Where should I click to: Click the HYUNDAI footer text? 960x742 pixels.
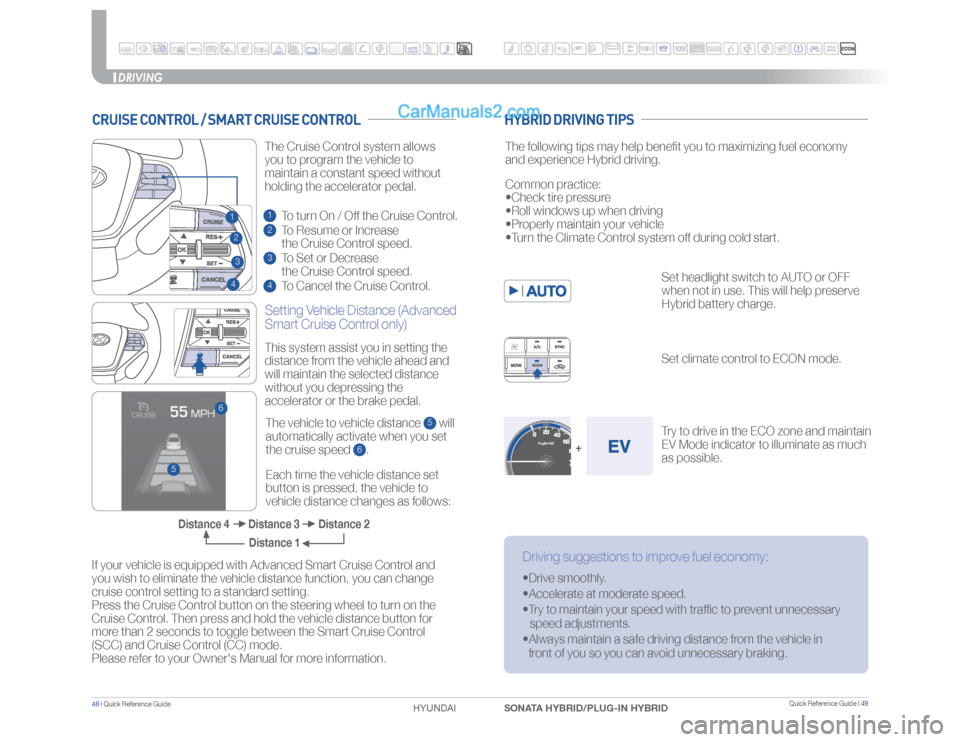[434, 708]
